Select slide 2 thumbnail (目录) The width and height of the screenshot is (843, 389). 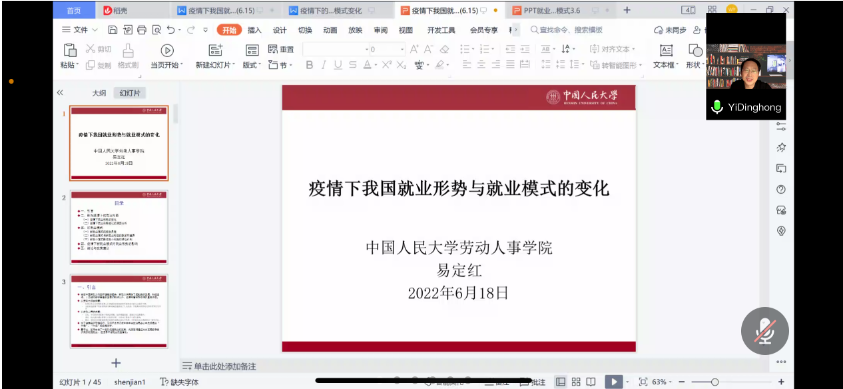coord(119,227)
